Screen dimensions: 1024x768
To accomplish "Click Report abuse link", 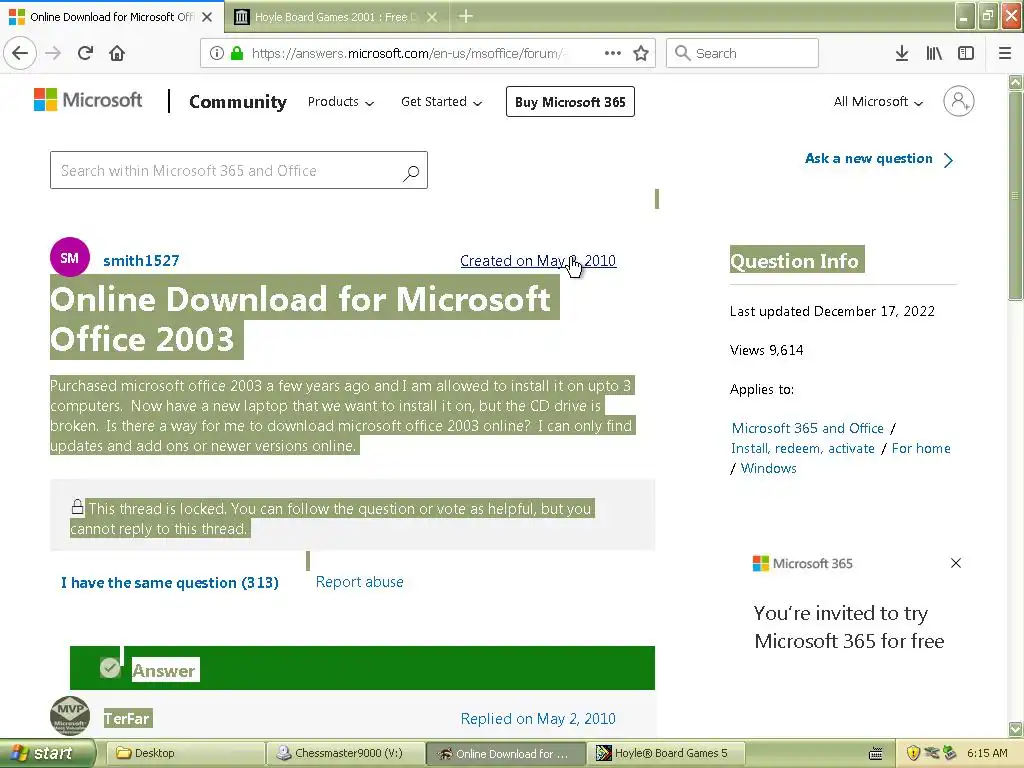I will (x=359, y=582).
